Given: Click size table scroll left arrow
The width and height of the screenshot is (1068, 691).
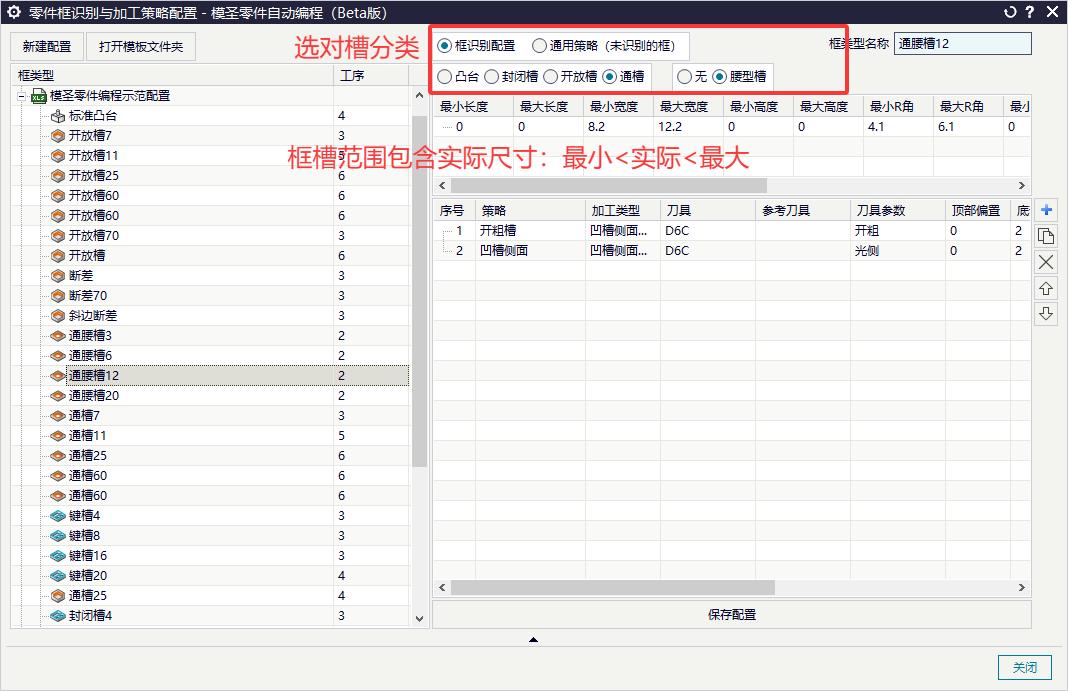Looking at the screenshot, I should click(443, 185).
